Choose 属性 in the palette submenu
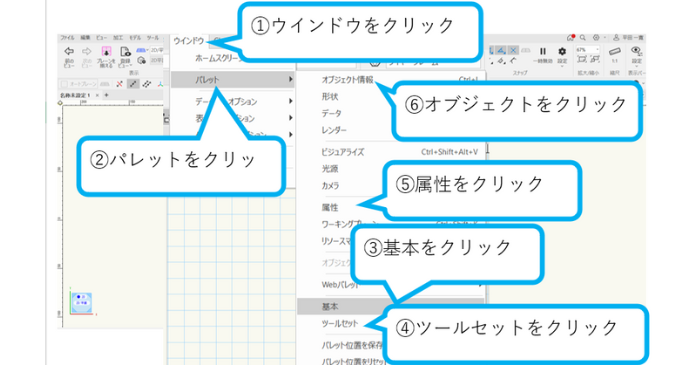 pos(330,207)
